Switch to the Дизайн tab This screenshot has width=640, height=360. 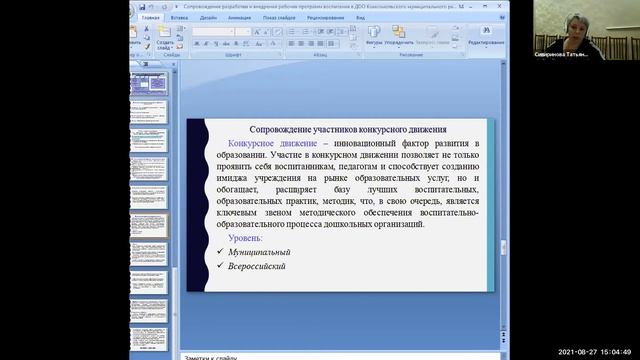pos(208,18)
